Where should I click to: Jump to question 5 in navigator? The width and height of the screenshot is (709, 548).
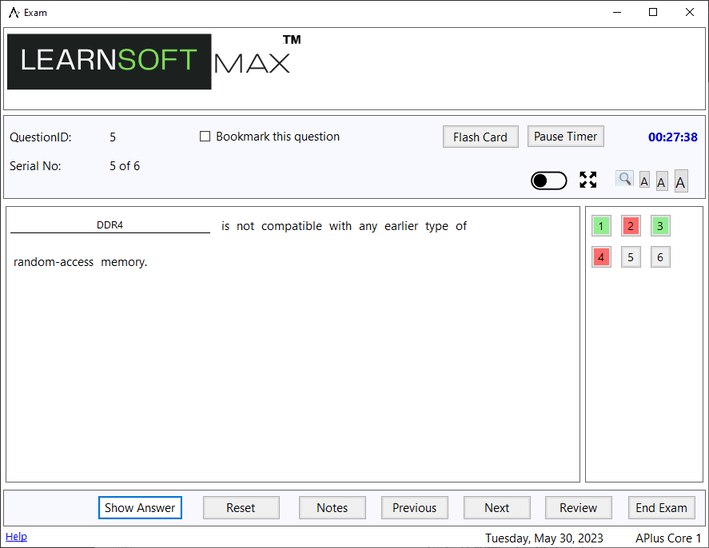click(630, 257)
